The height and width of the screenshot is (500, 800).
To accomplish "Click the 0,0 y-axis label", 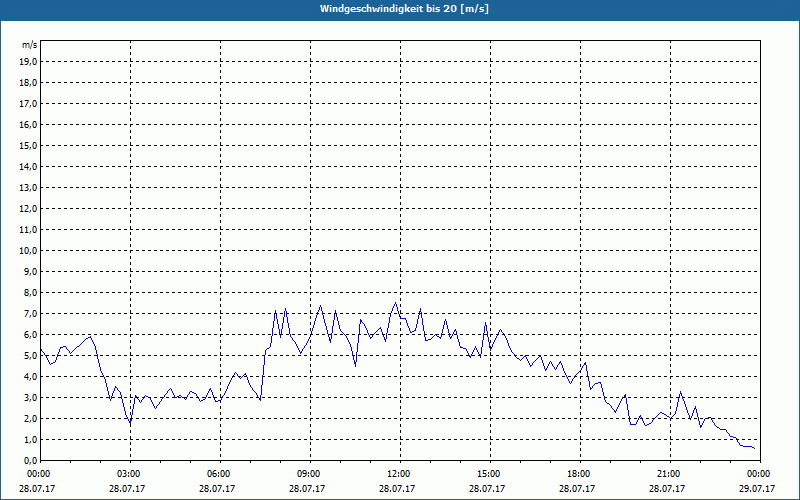I will 30,461.
